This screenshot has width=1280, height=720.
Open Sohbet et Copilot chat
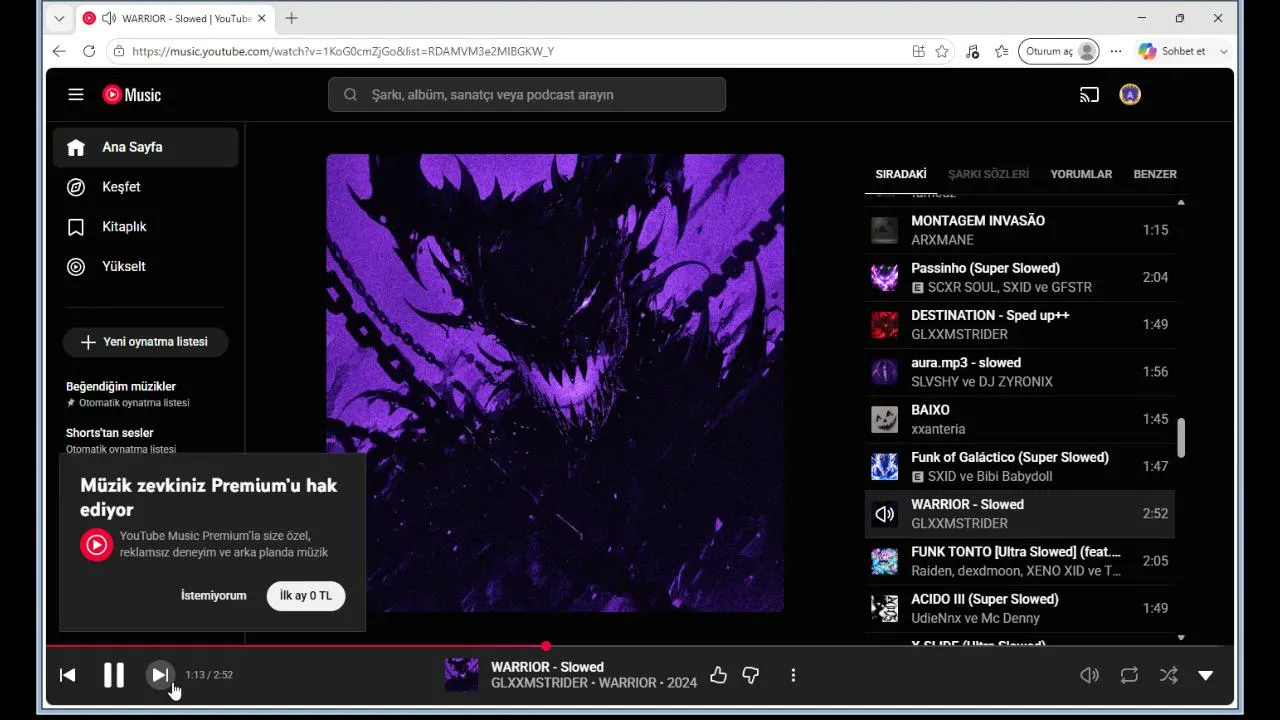[1173, 51]
